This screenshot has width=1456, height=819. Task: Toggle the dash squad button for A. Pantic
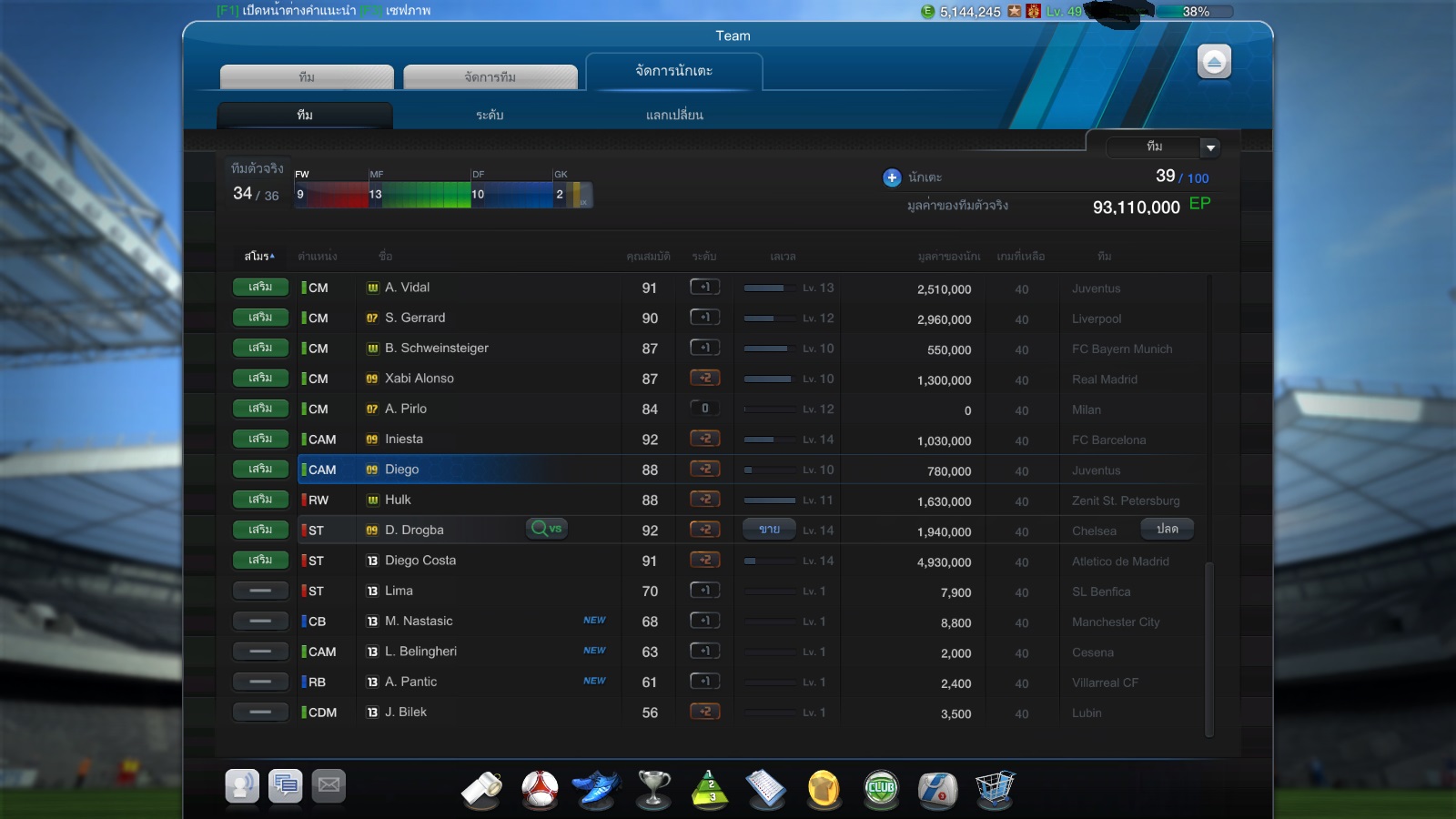[x=260, y=682]
